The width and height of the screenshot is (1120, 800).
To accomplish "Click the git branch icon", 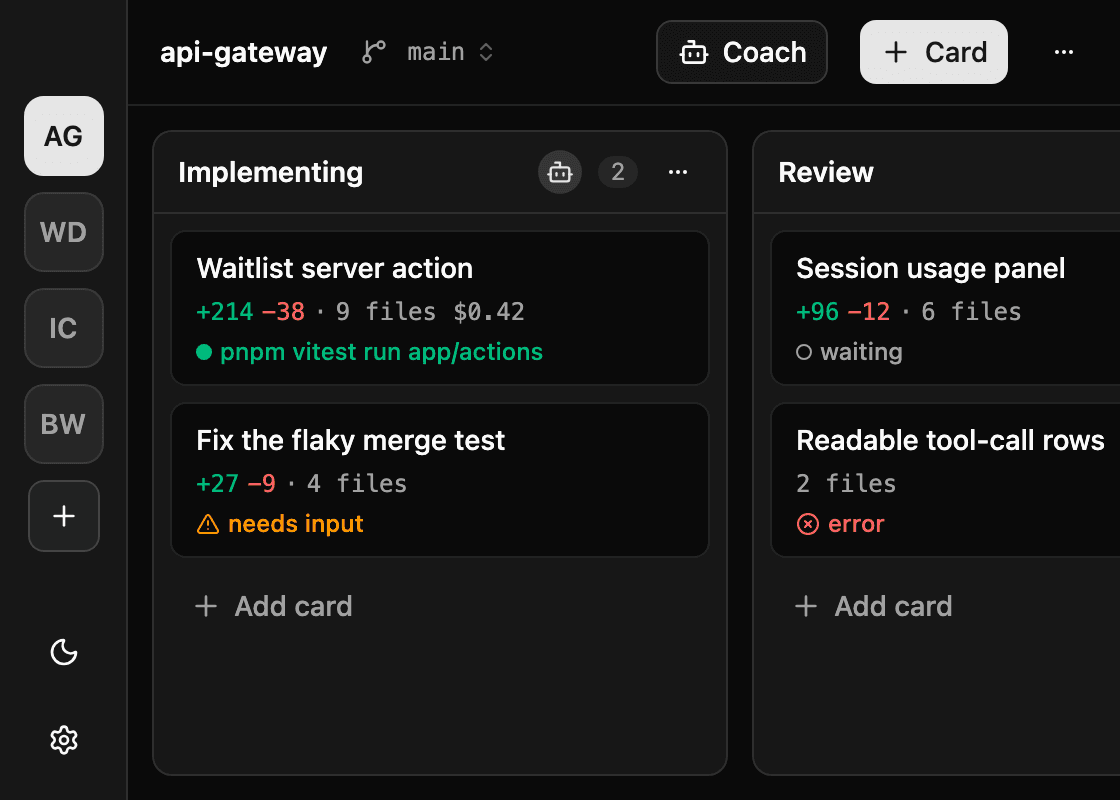I will (374, 52).
